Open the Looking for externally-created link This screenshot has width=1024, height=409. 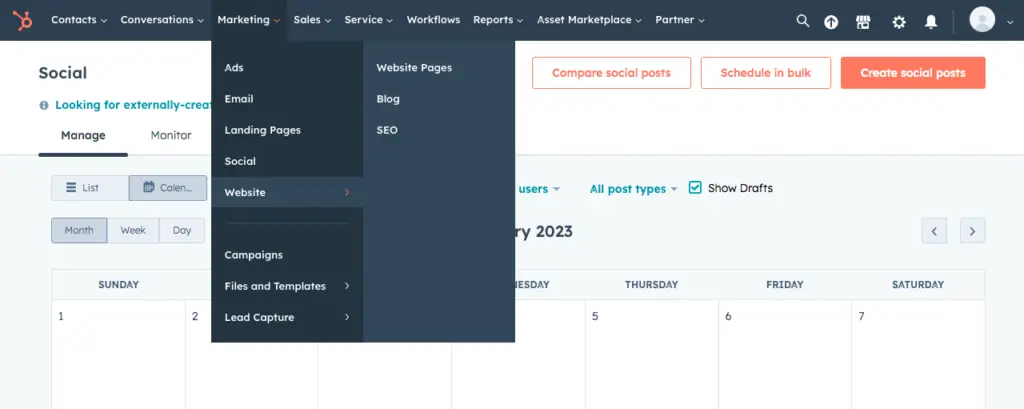[134, 105]
